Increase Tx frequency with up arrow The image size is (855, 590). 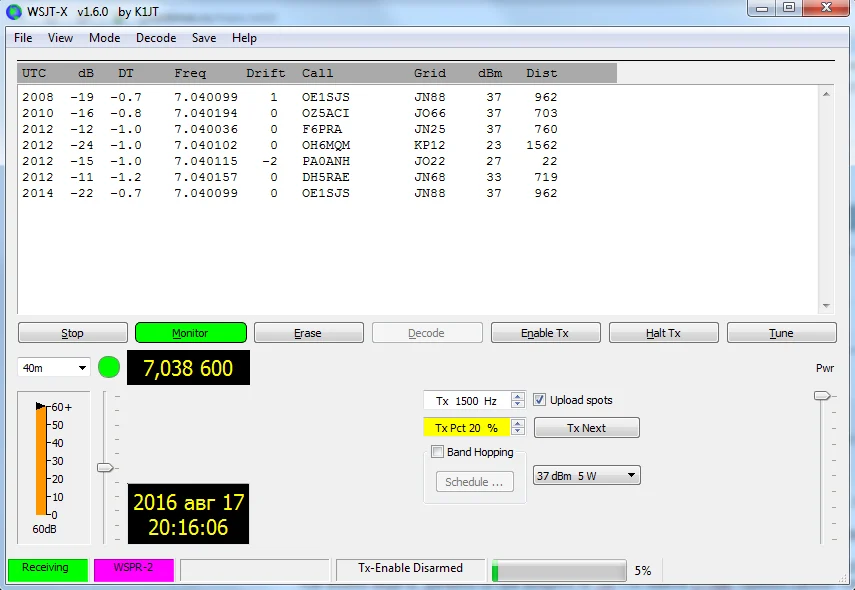(518, 396)
